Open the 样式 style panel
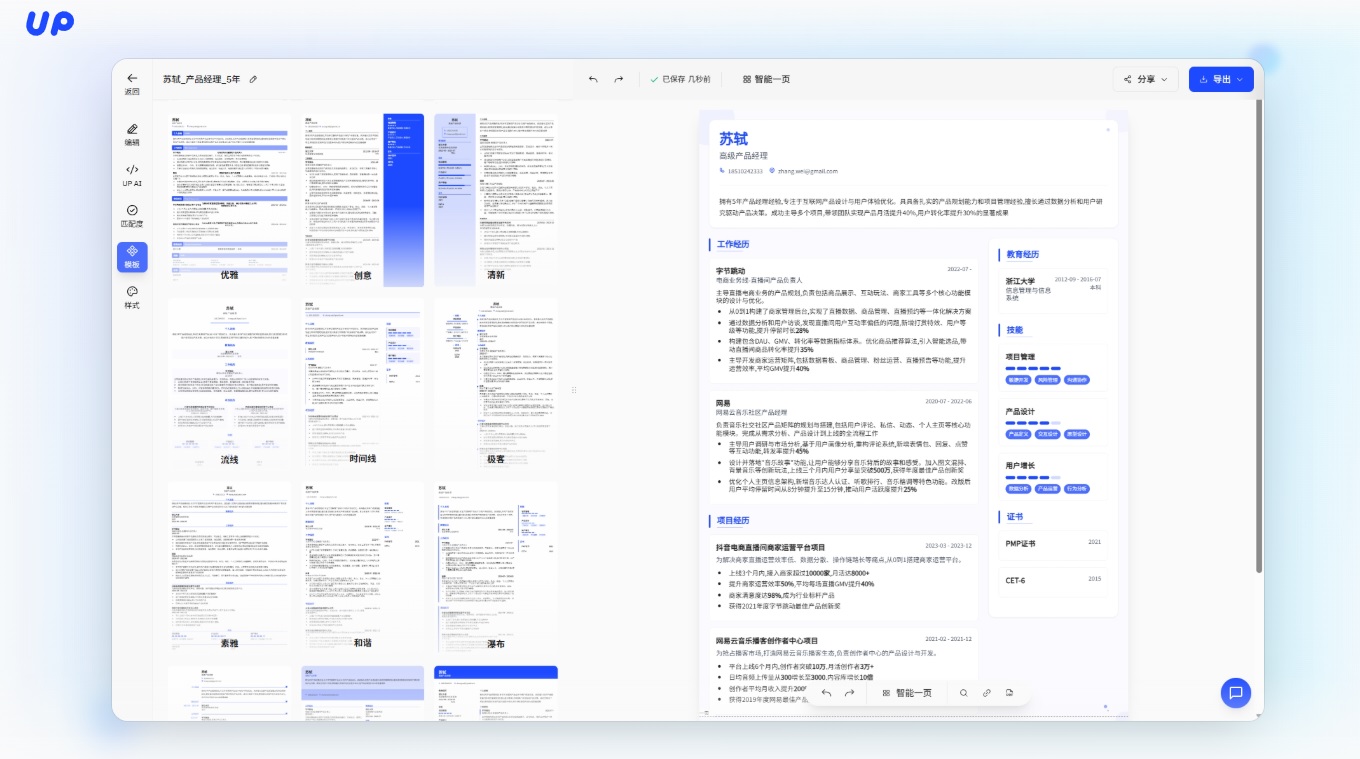 tap(132, 297)
